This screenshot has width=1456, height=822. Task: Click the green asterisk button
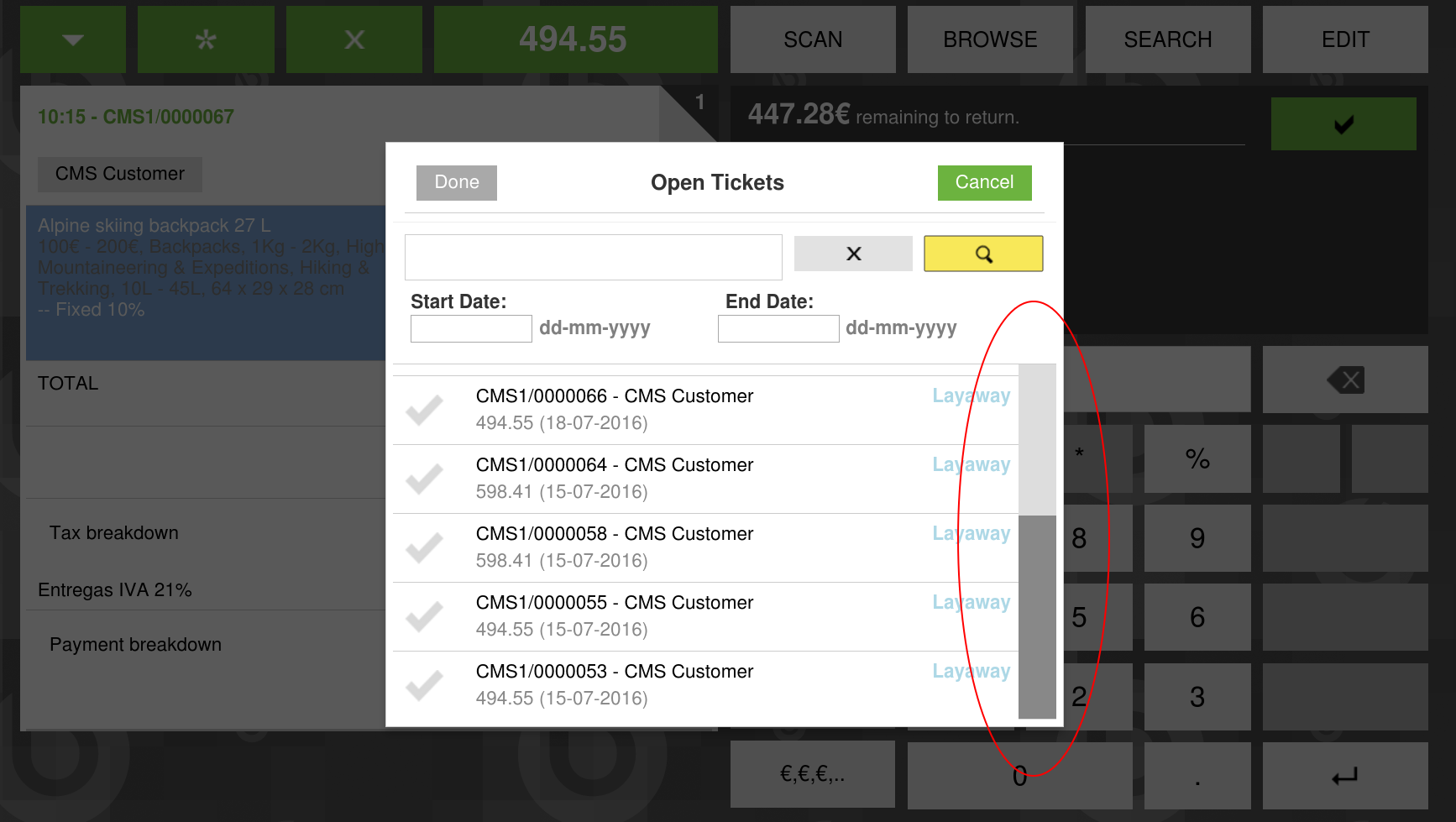(x=206, y=39)
